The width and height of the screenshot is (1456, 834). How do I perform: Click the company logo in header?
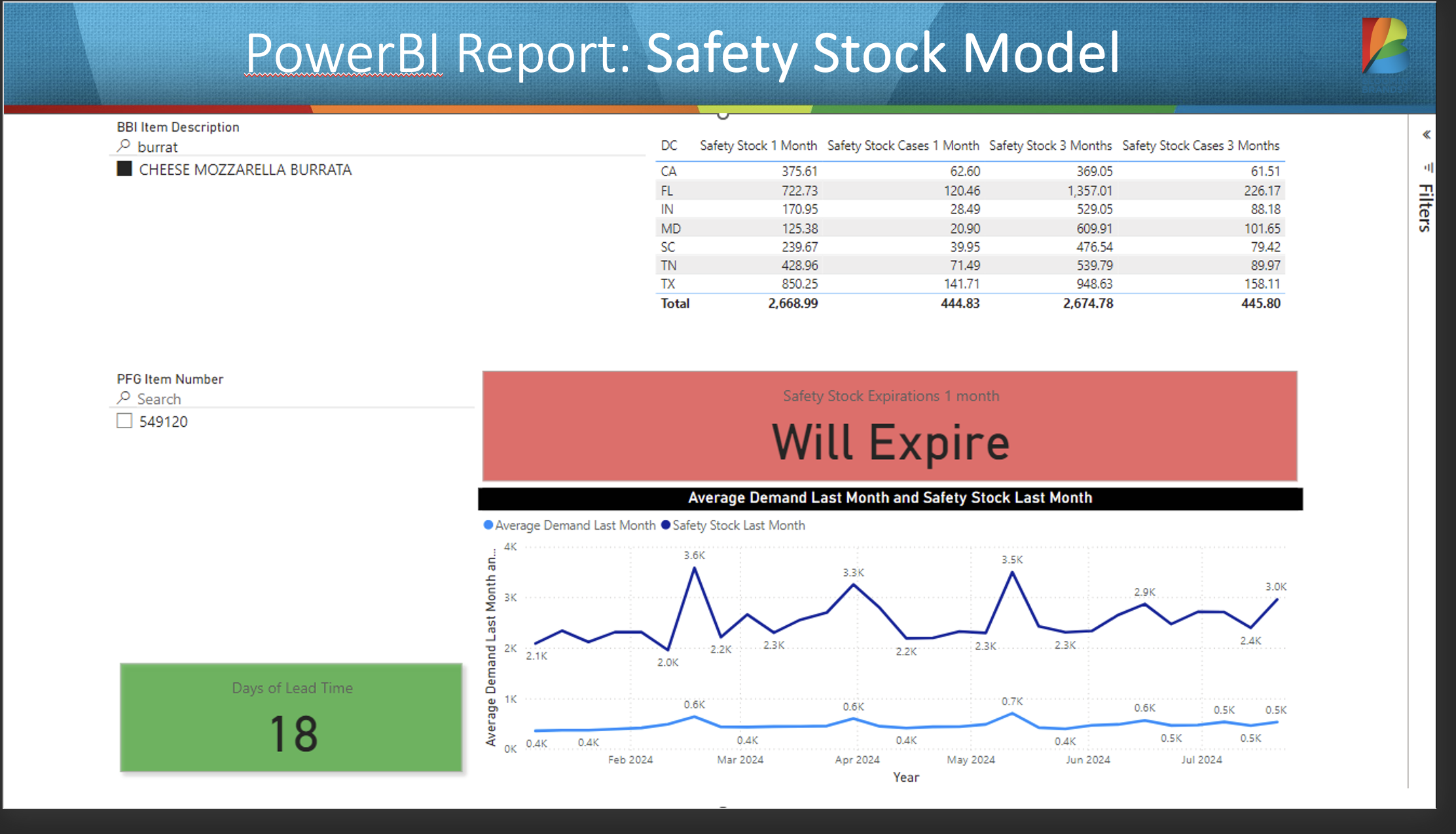point(1385,46)
